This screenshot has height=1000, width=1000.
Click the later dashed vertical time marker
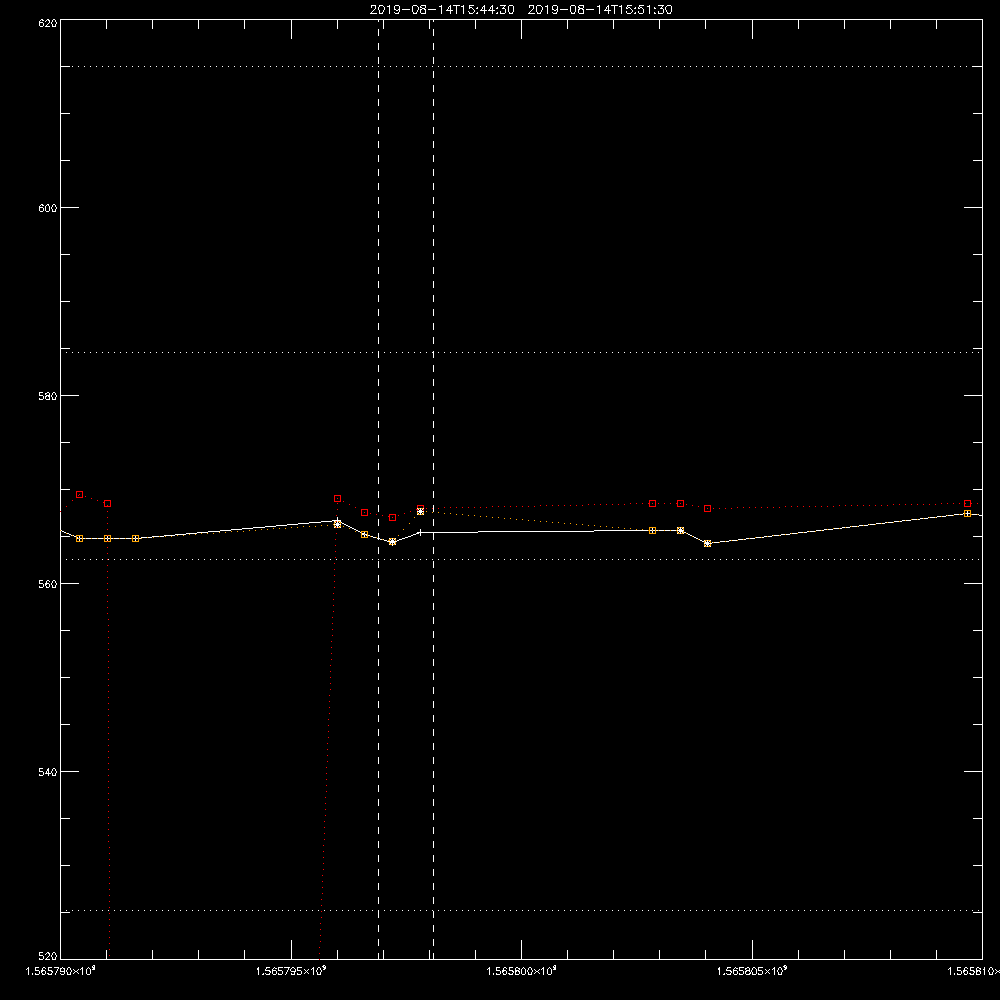click(x=434, y=489)
